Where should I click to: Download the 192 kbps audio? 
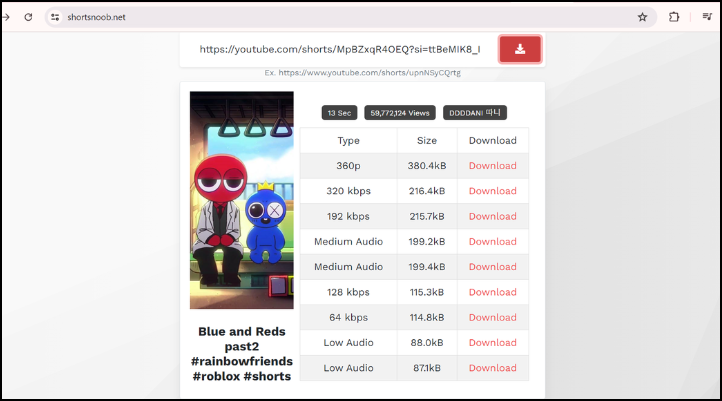[492, 216]
